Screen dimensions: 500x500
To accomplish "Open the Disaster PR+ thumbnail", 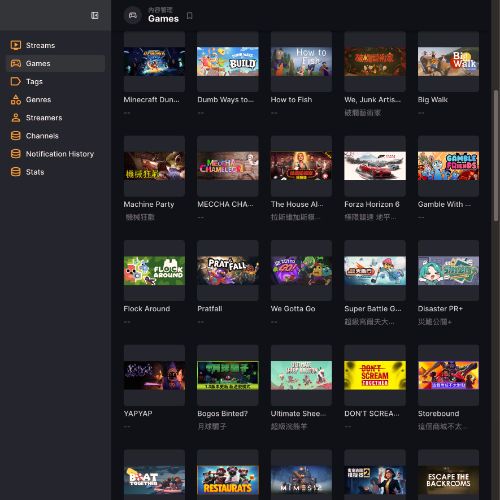I will click(x=448, y=270).
